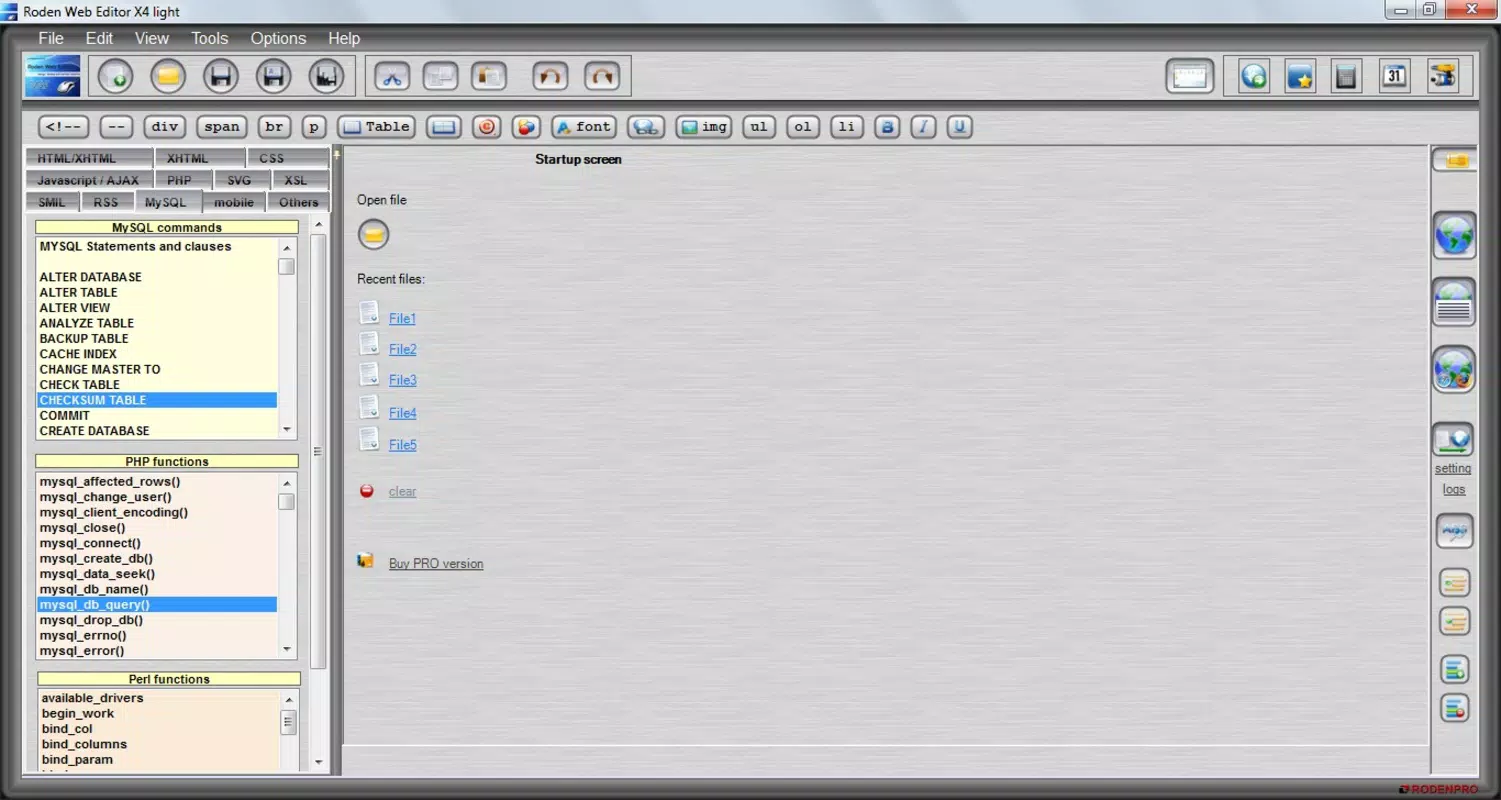Click down arrow of left panel scrollbar

[x=319, y=762]
